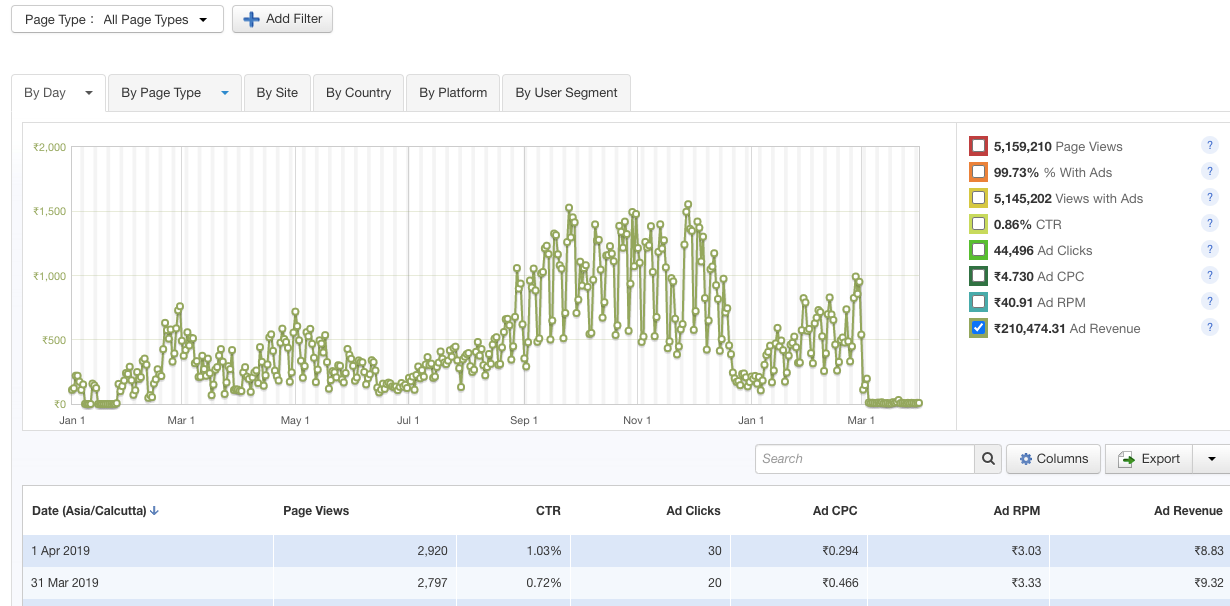Expand the Export options arrow
This screenshot has height=606, width=1230.
pyautogui.click(x=1213, y=458)
